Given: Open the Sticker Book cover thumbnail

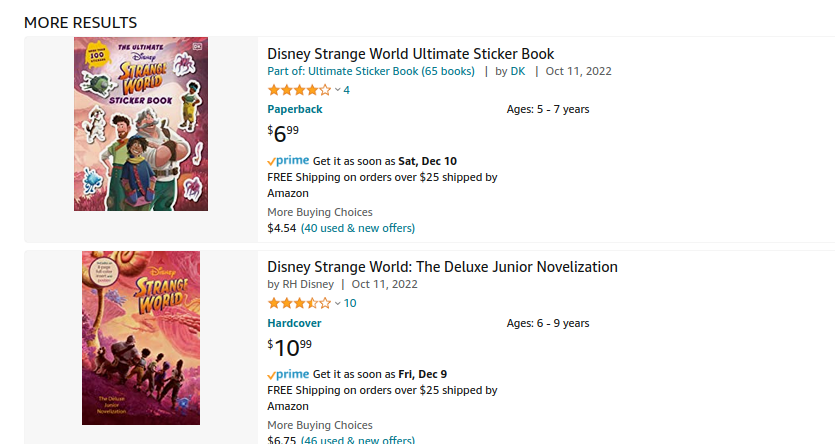Looking at the screenshot, I should coord(139,124).
